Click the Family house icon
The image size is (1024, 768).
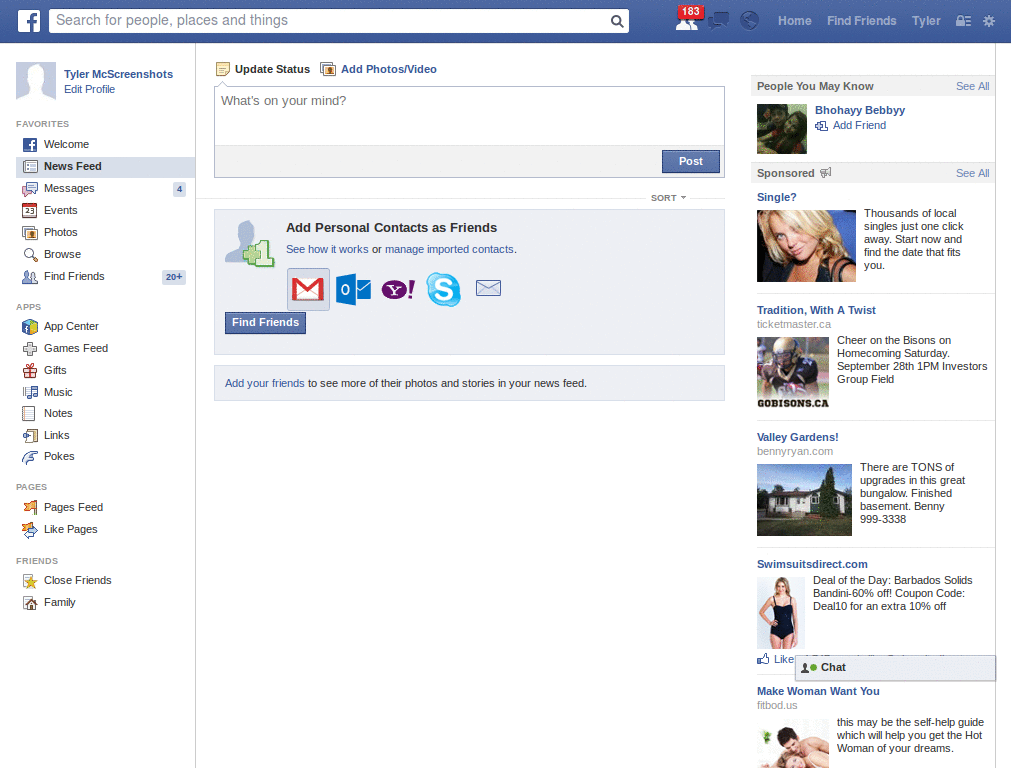[29, 603]
